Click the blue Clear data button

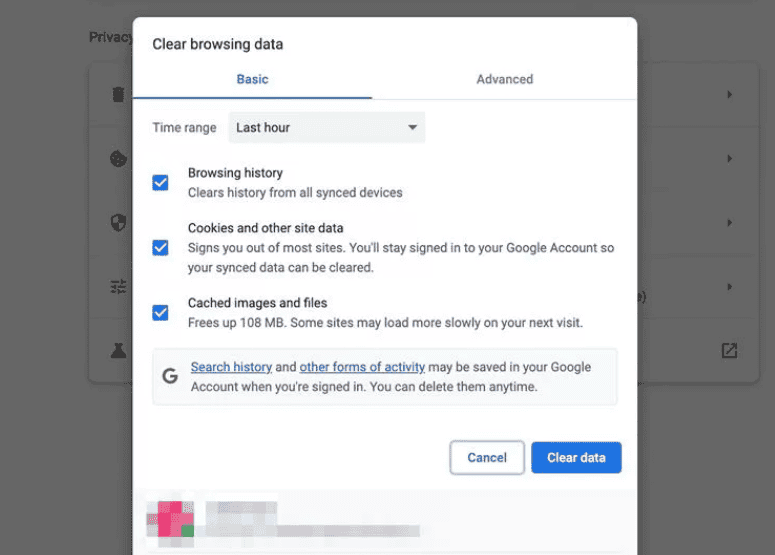click(576, 457)
